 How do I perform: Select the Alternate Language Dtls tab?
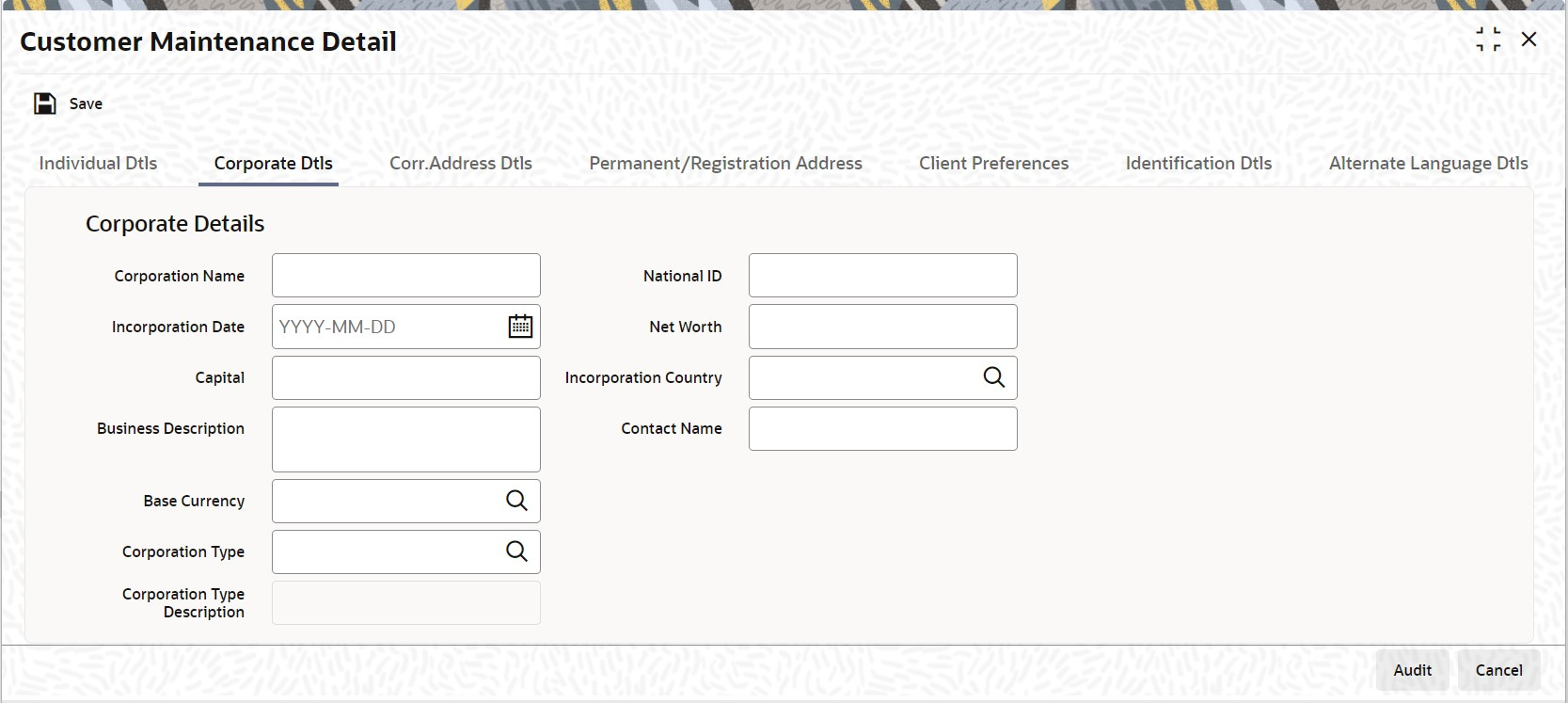tap(1428, 163)
